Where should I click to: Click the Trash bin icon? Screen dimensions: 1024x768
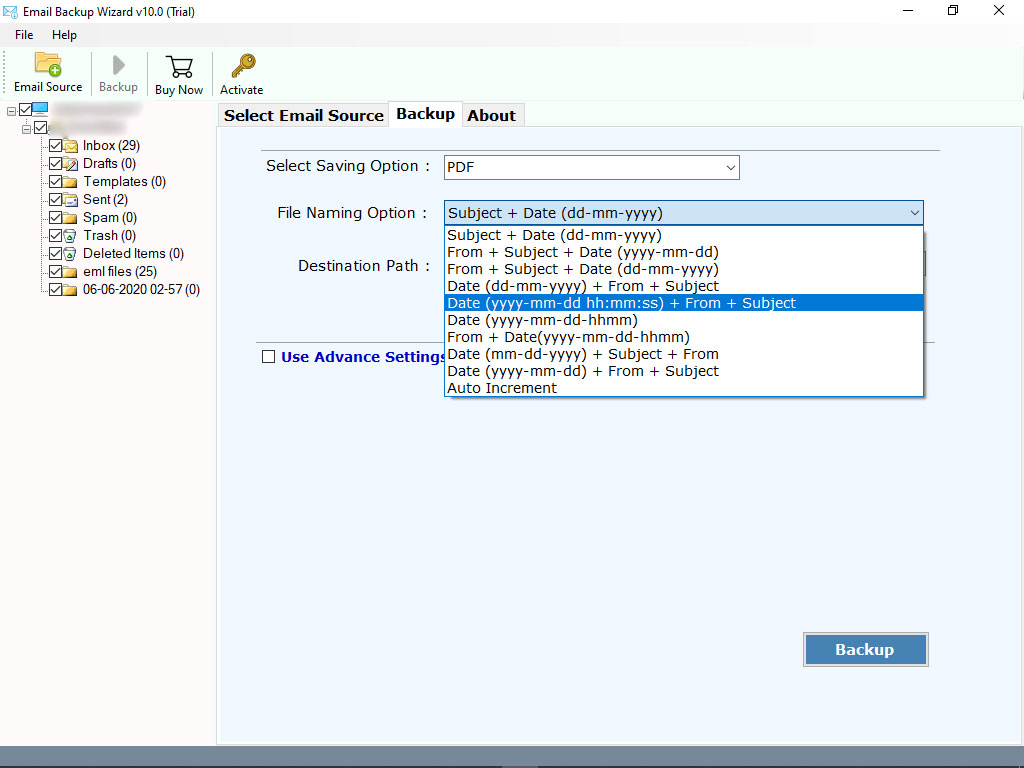(71, 236)
